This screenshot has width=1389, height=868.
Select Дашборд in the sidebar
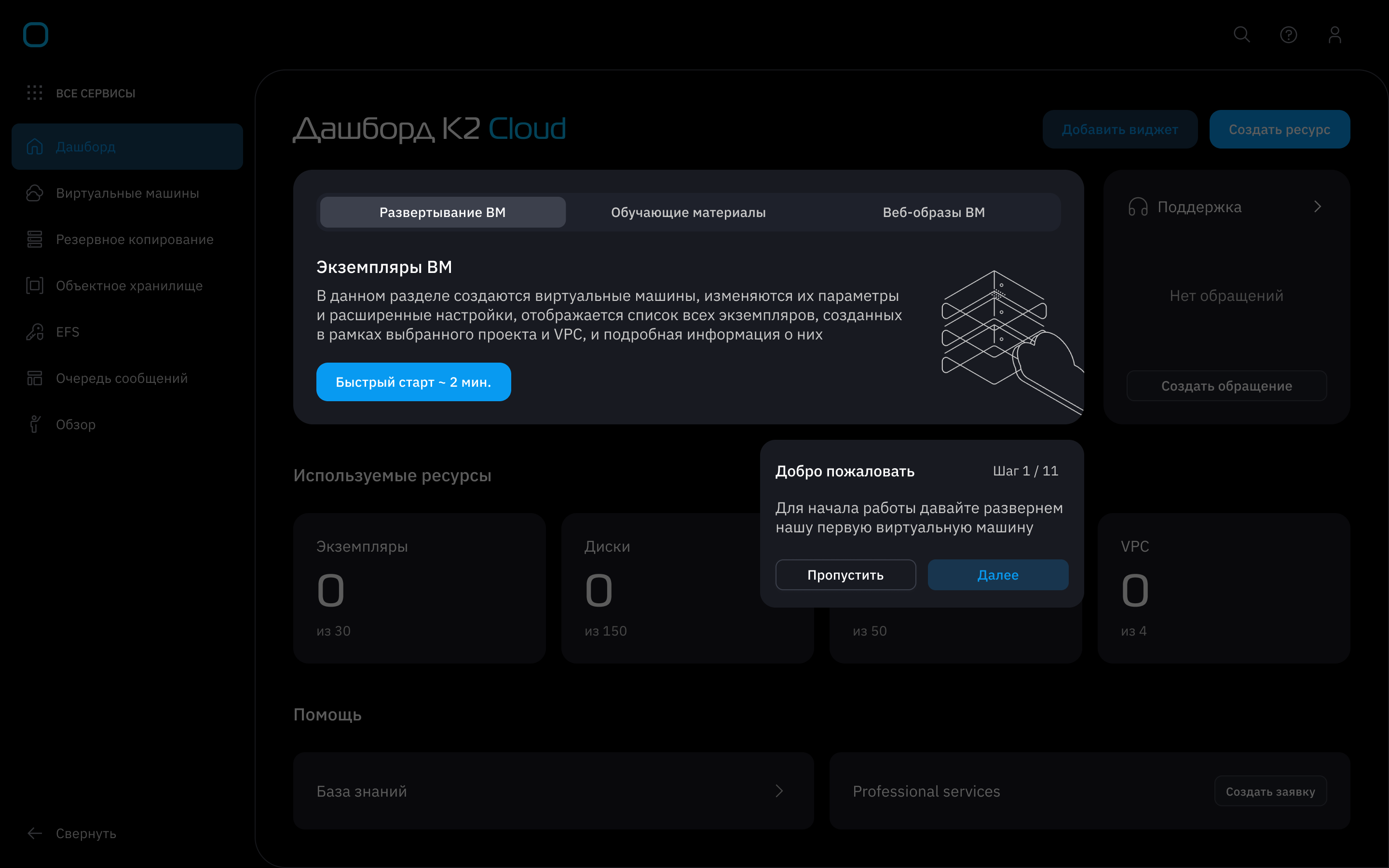point(127,147)
